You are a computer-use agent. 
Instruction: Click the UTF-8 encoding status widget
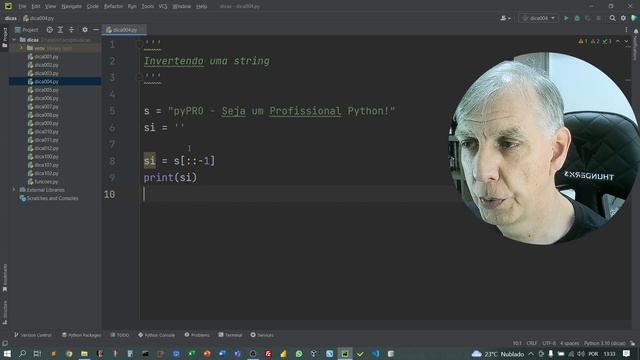click(549, 343)
